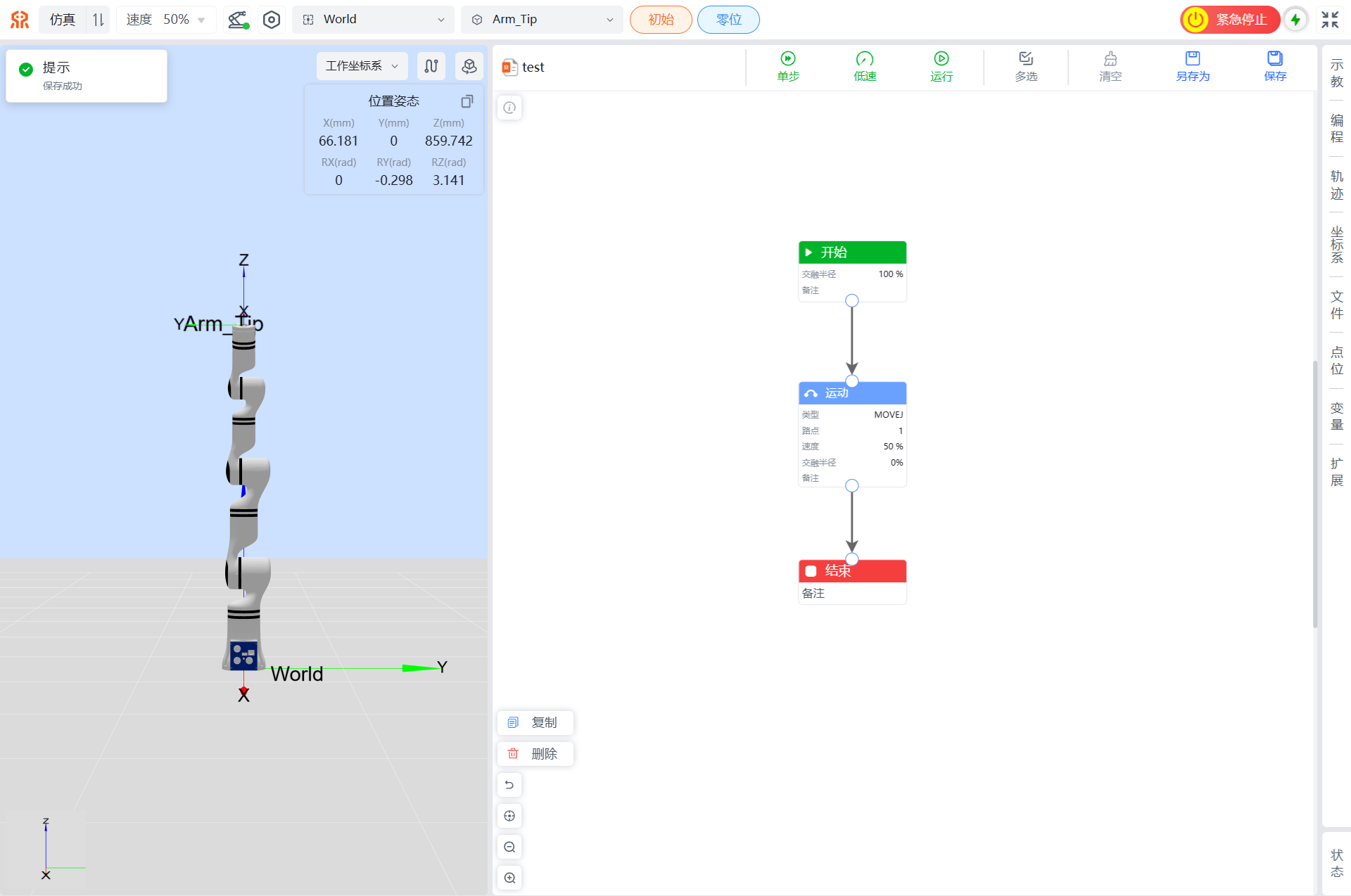This screenshot has height=896, width=1351.
Task: Toggle the robot power lightning icon
Action: click(1295, 20)
